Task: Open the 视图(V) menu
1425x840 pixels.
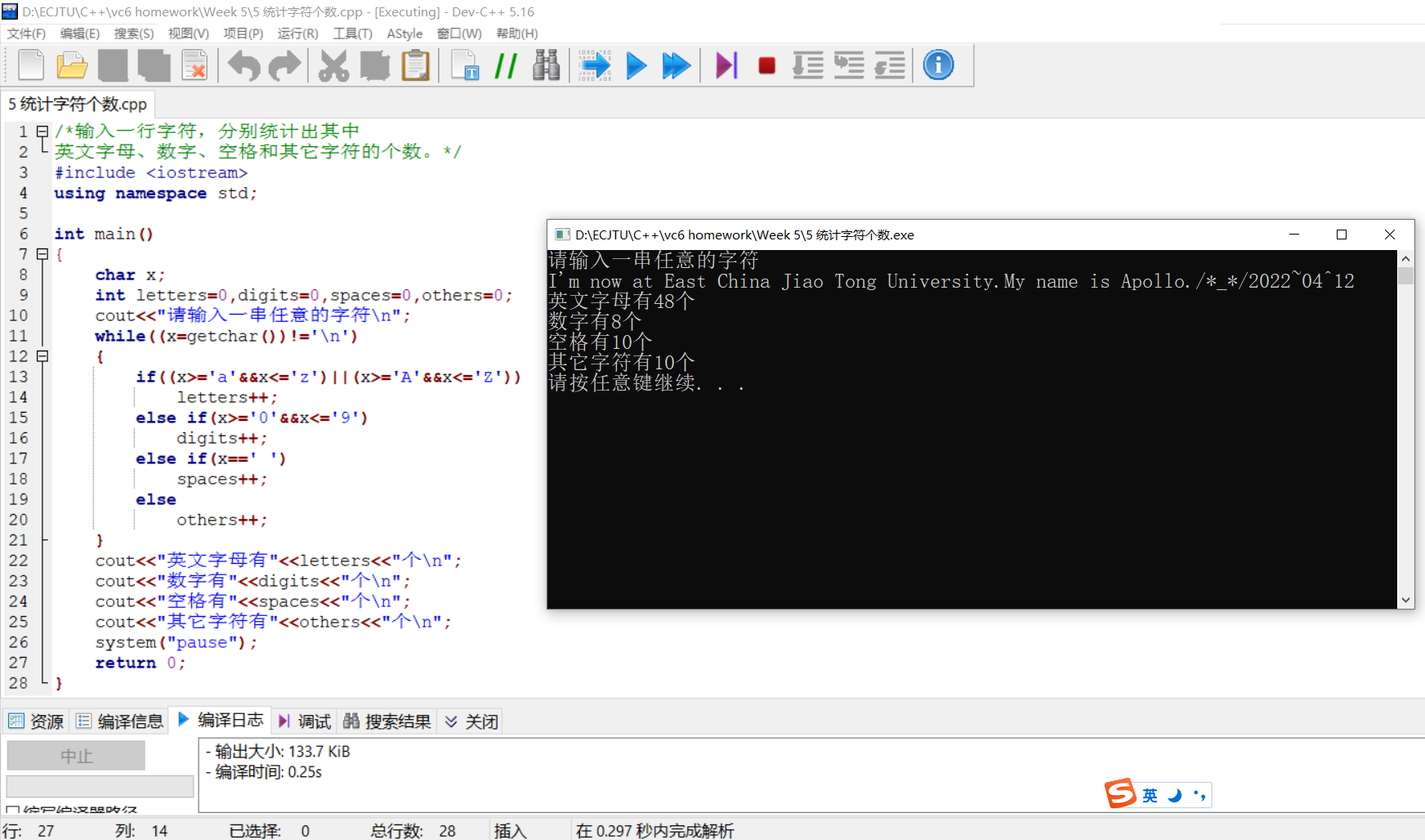Action: click(189, 34)
